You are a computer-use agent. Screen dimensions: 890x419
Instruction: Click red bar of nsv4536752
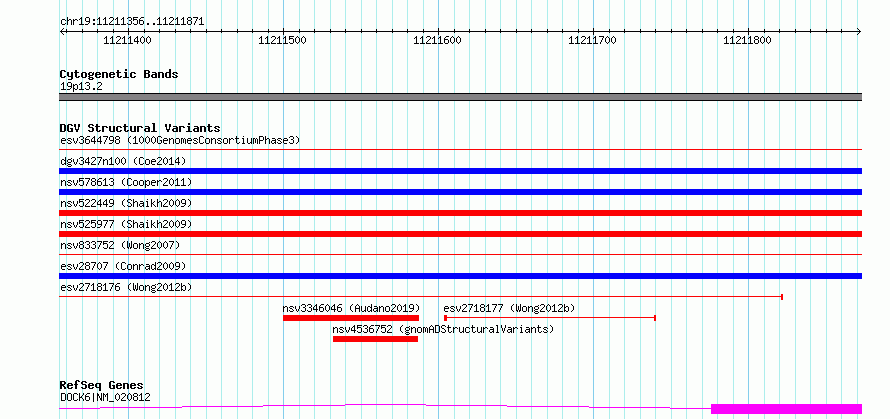click(375, 339)
